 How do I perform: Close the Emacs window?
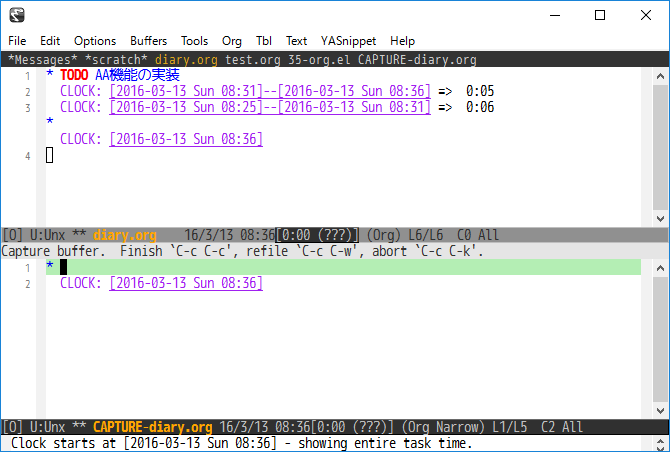[646, 15]
